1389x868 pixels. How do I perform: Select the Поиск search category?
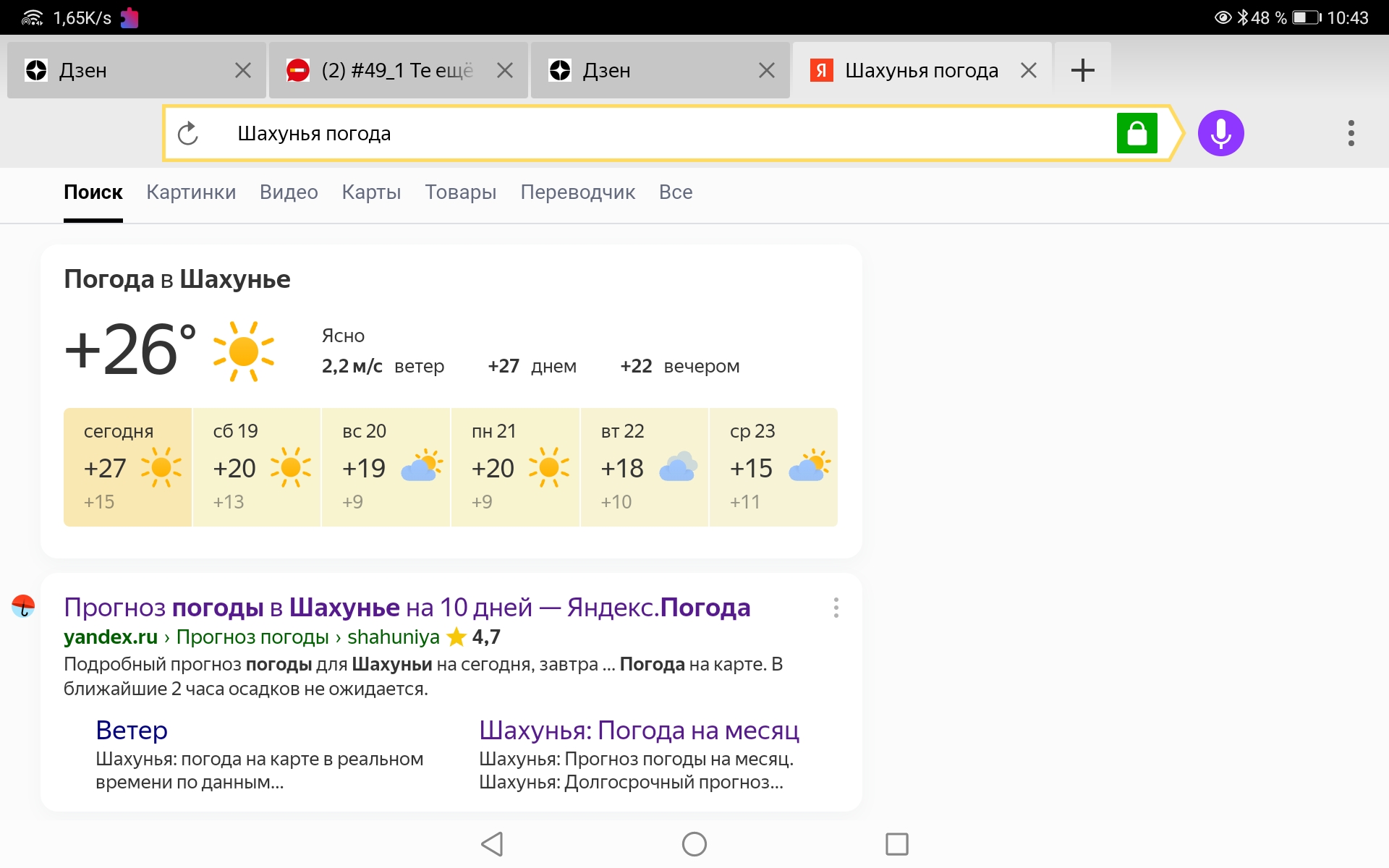point(93,192)
